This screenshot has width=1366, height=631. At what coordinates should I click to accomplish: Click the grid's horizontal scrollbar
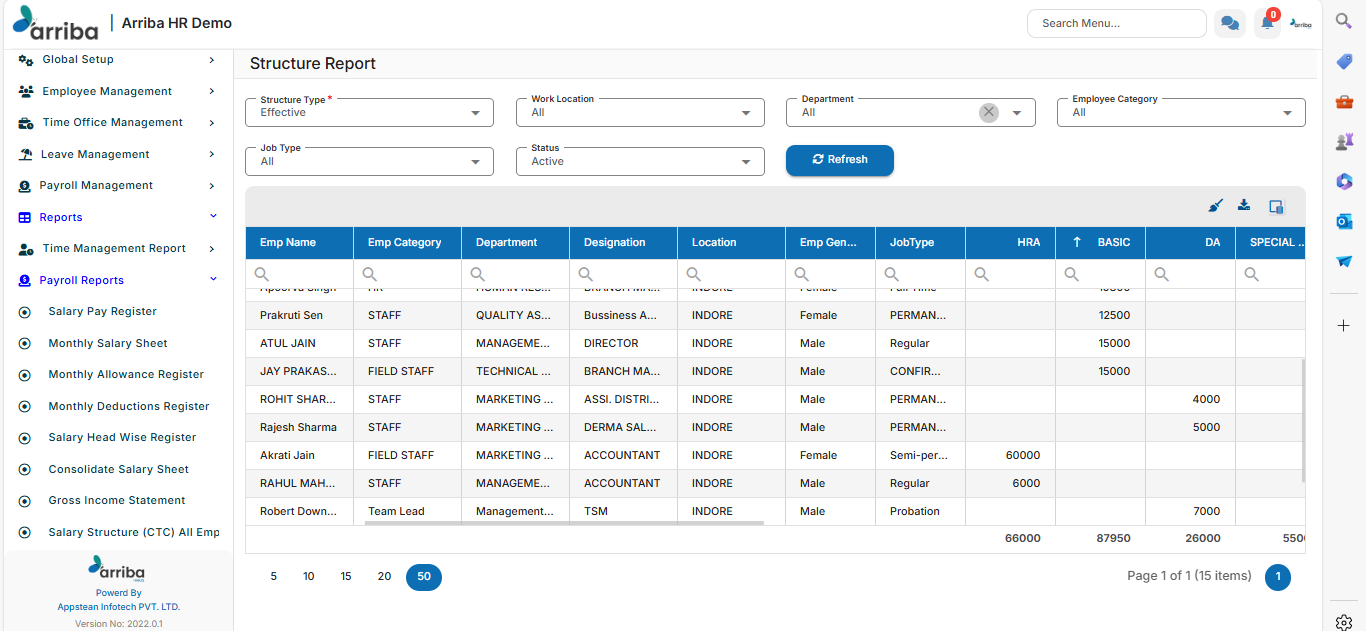click(x=563, y=523)
